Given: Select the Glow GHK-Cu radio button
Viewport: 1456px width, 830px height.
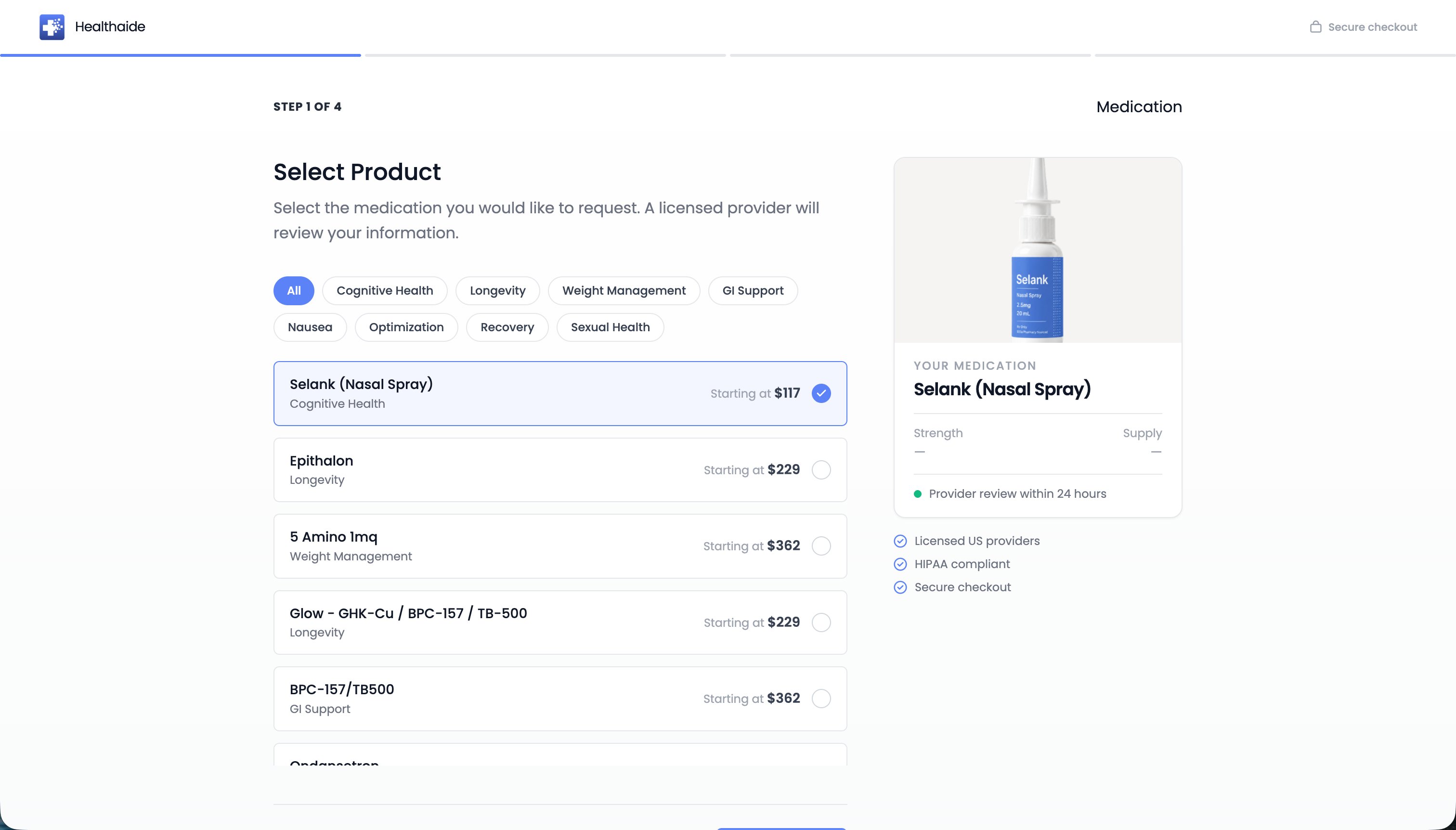Looking at the screenshot, I should (x=821, y=622).
